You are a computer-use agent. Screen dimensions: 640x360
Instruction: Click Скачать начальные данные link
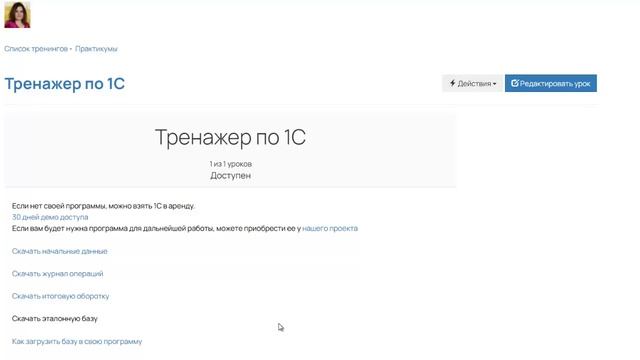coord(60,251)
